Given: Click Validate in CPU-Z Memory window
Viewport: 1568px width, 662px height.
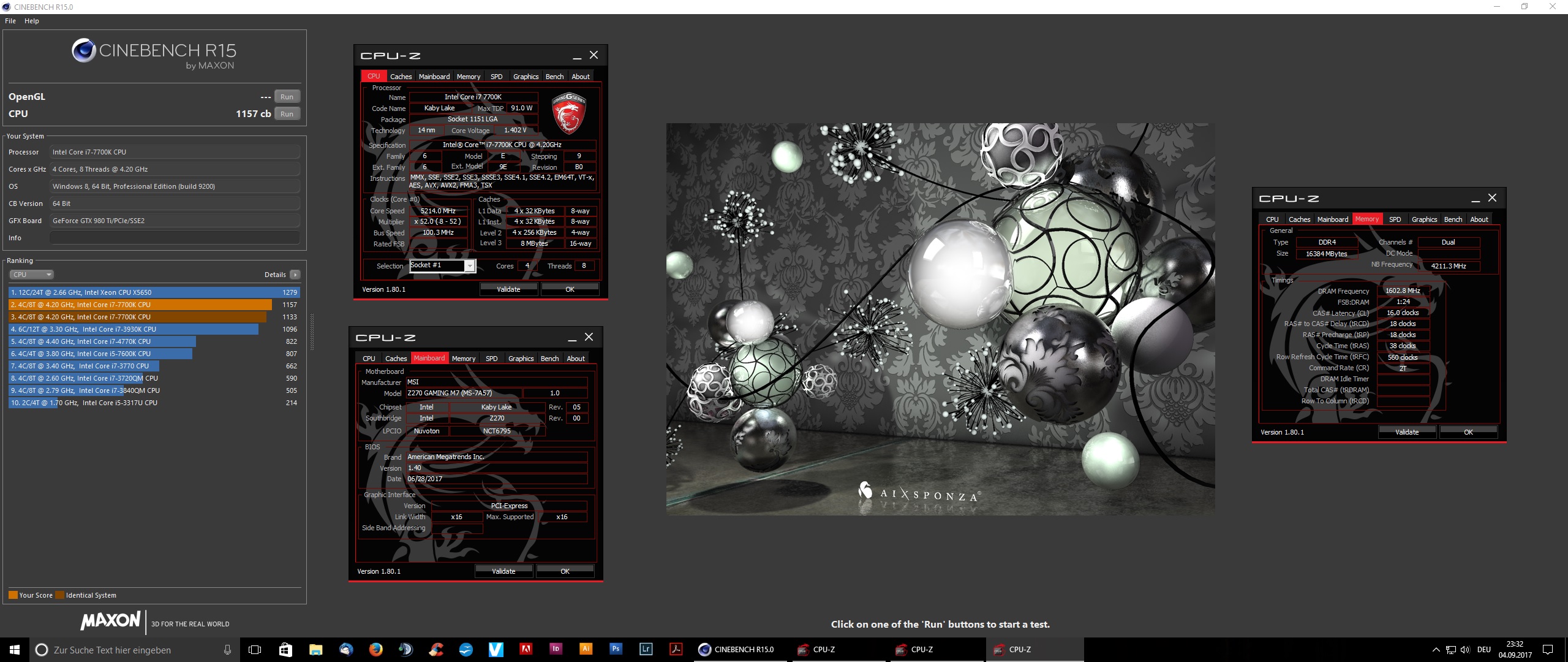Looking at the screenshot, I should pos(1407,432).
